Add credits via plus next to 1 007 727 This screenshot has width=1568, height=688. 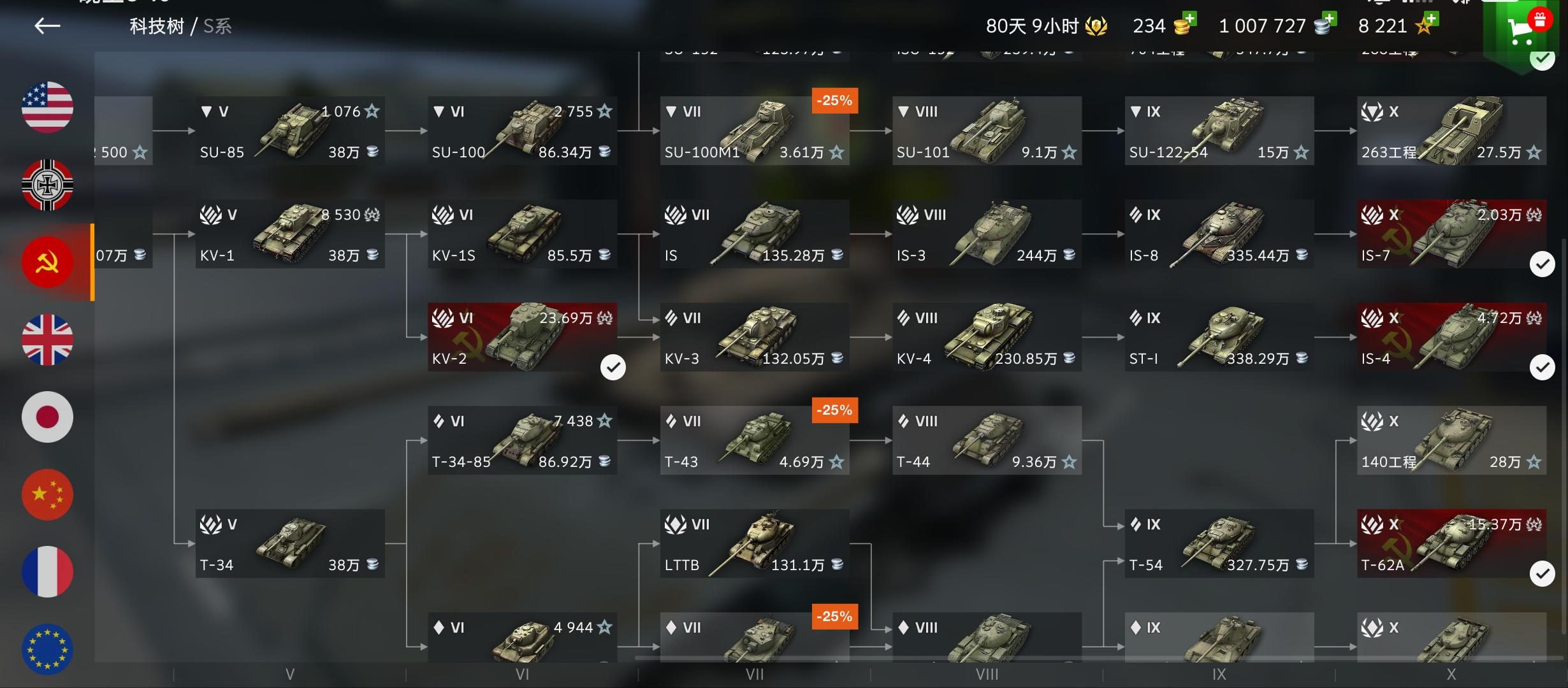(1329, 19)
